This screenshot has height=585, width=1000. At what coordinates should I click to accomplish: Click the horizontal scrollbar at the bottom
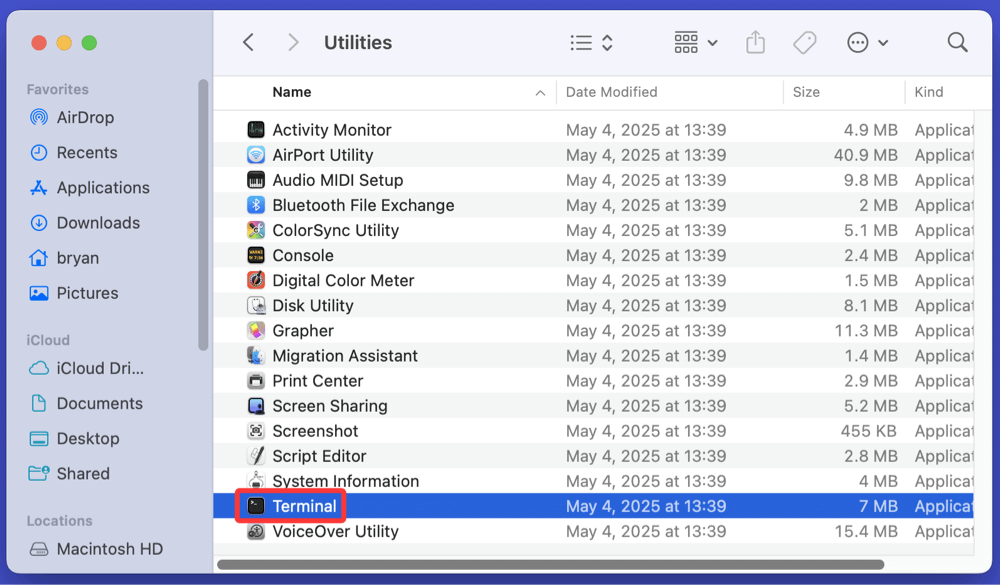(x=550, y=565)
